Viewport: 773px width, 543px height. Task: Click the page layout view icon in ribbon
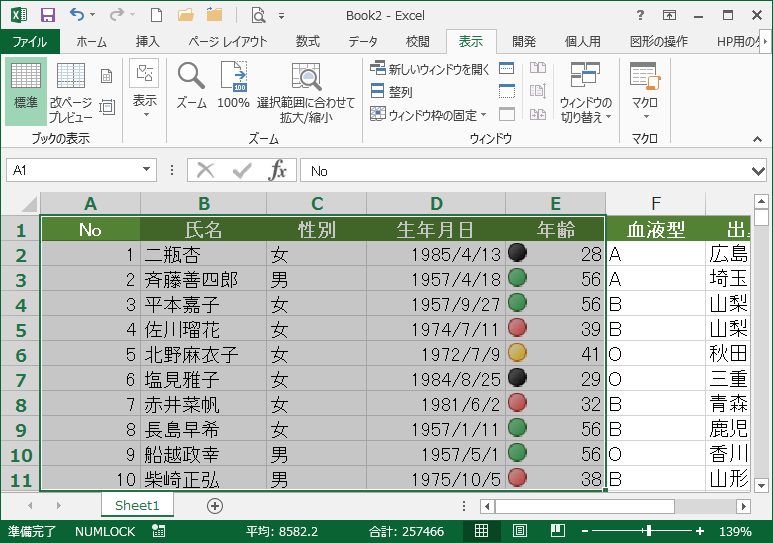click(106, 76)
